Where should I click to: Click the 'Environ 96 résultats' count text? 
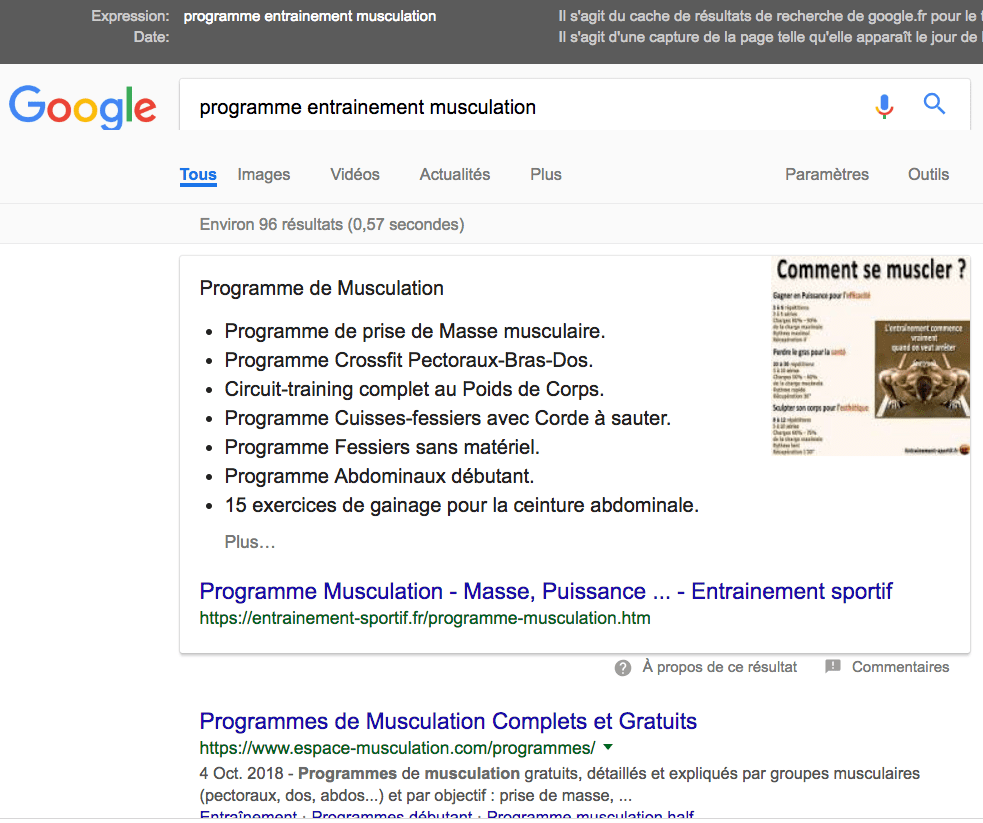pos(332,224)
